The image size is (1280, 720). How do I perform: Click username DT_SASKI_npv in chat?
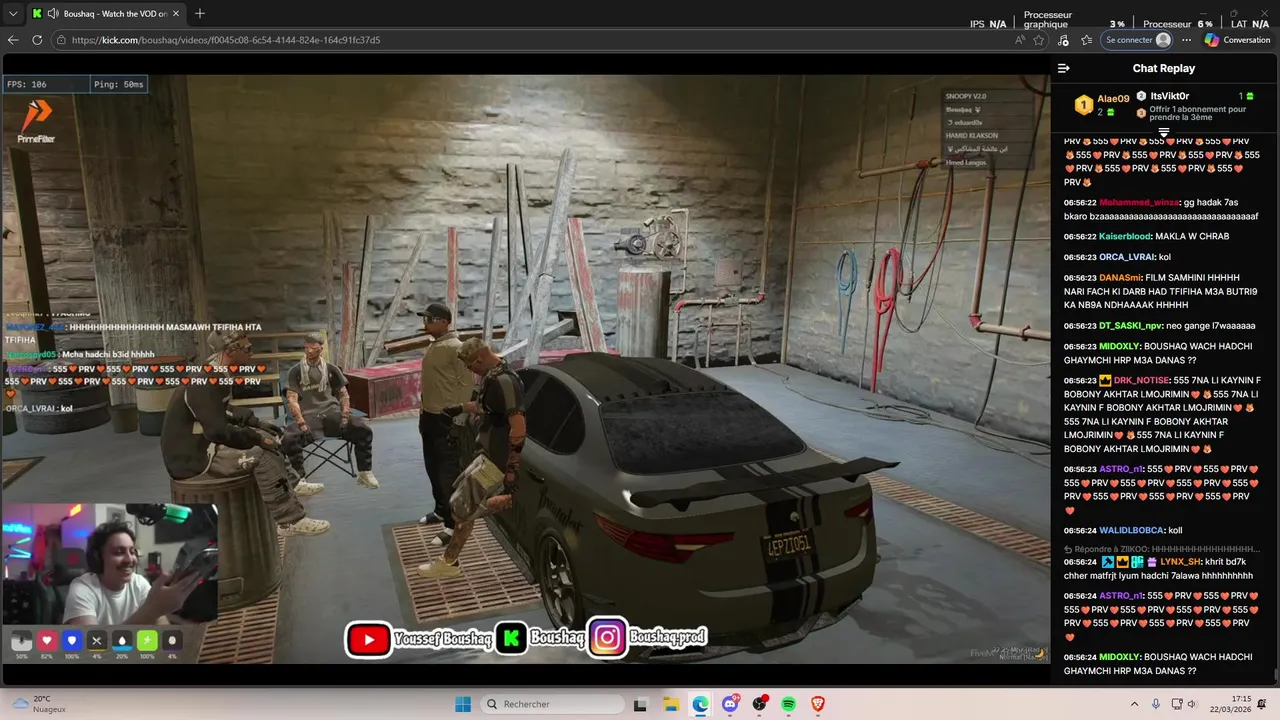pos(1131,326)
